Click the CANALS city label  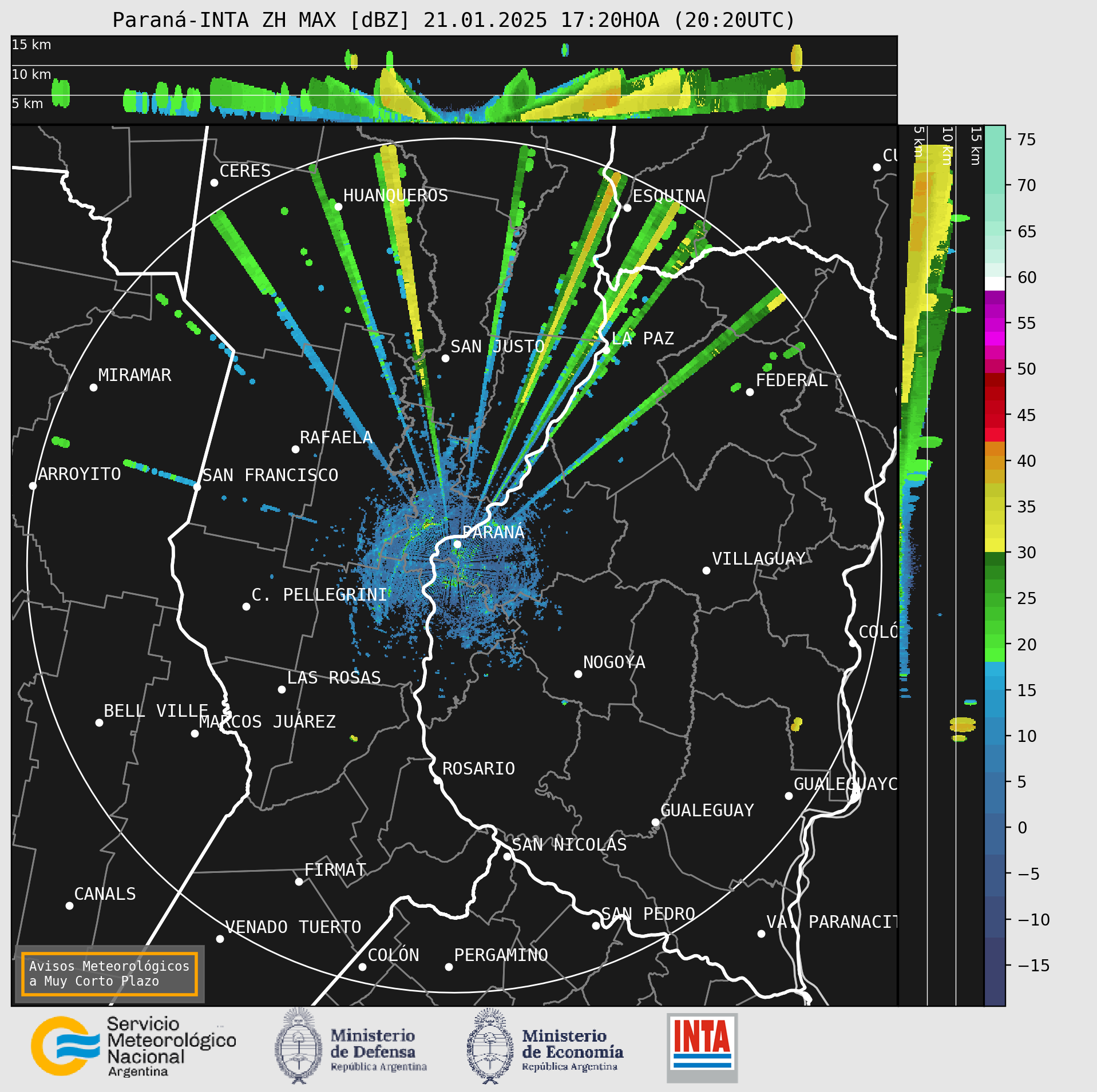105,894
